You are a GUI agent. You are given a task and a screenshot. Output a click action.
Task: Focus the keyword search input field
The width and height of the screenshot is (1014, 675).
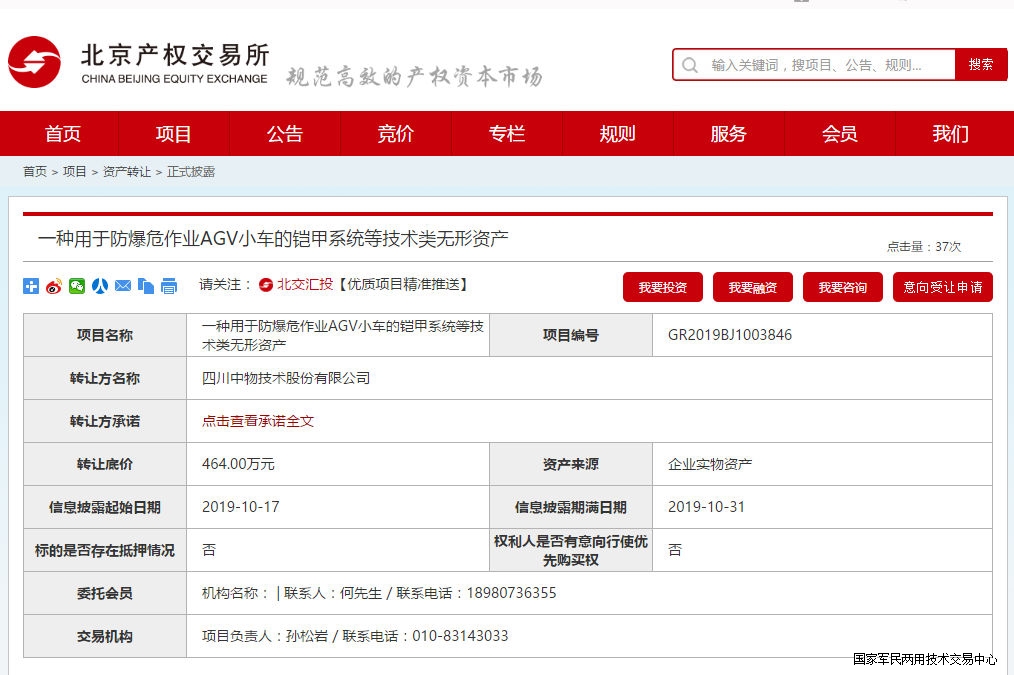(x=814, y=65)
